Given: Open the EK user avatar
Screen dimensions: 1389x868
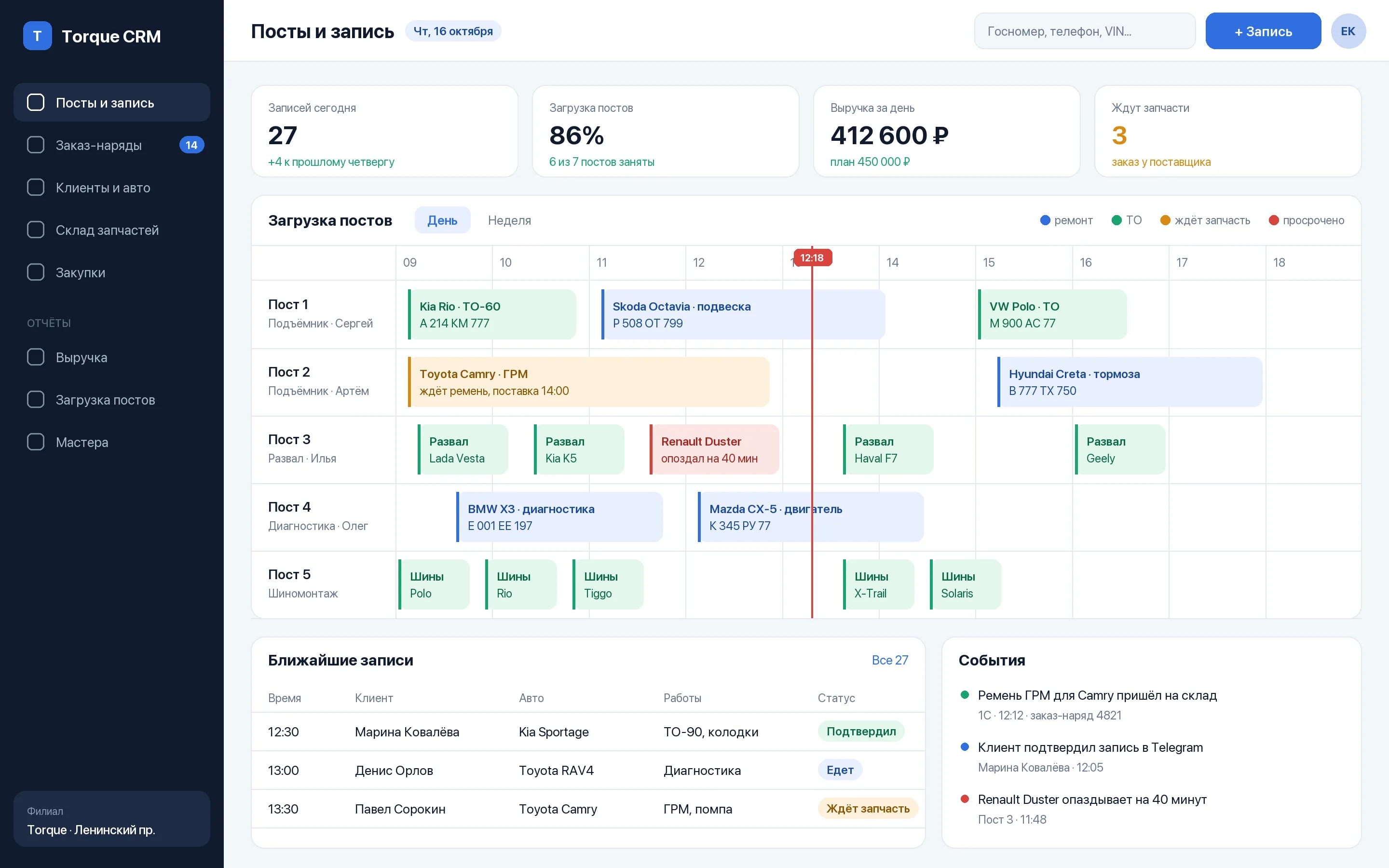Looking at the screenshot, I should (1348, 31).
